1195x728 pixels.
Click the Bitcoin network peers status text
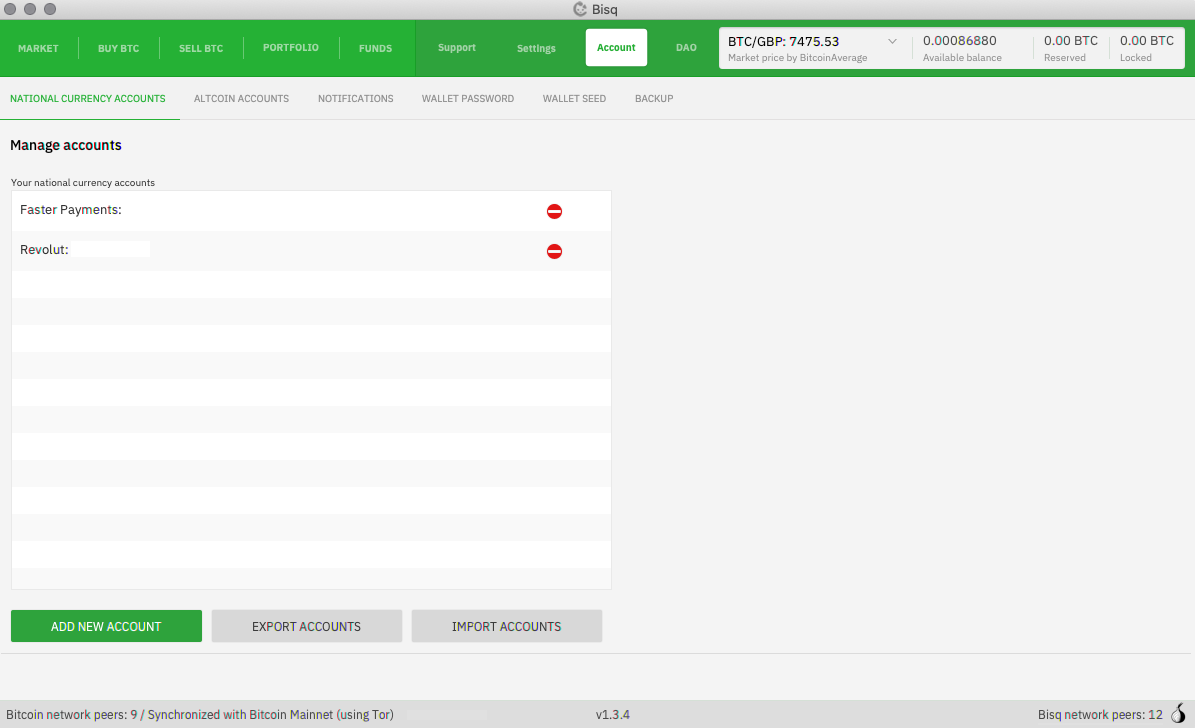tap(200, 714)
